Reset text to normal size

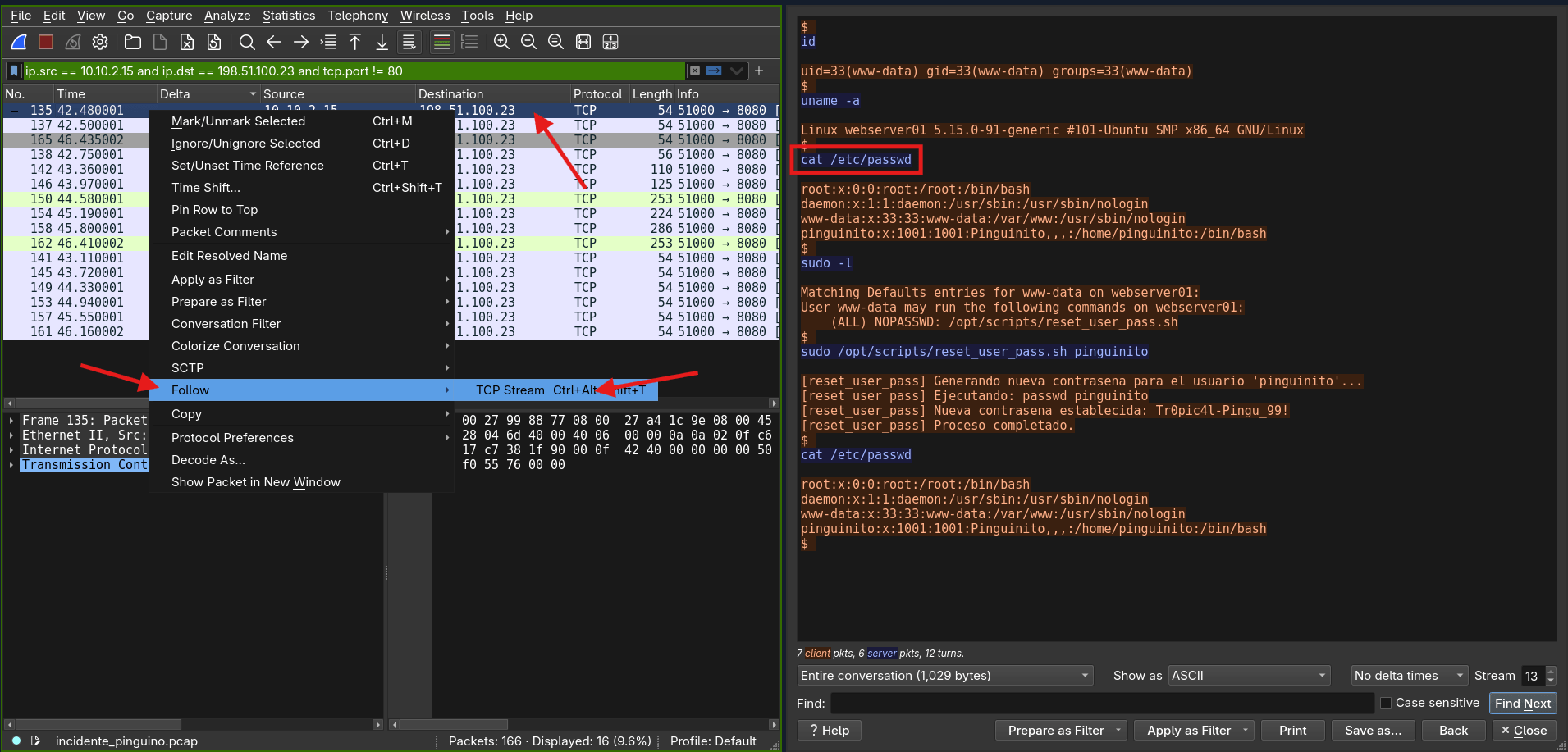tap(555, 42)
